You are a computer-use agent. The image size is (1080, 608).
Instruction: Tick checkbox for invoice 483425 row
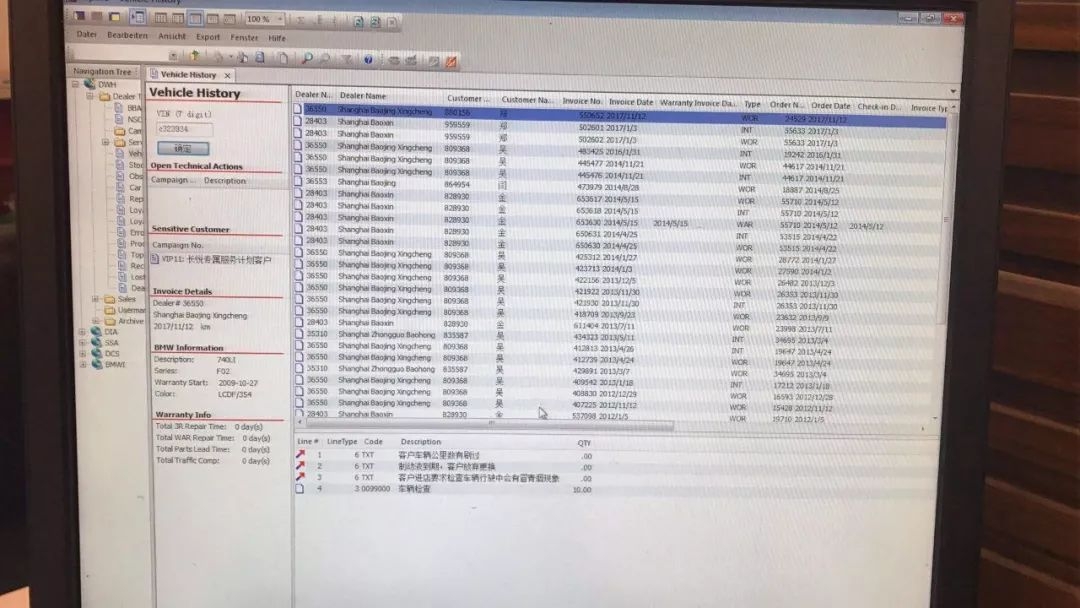click(298, 145)
